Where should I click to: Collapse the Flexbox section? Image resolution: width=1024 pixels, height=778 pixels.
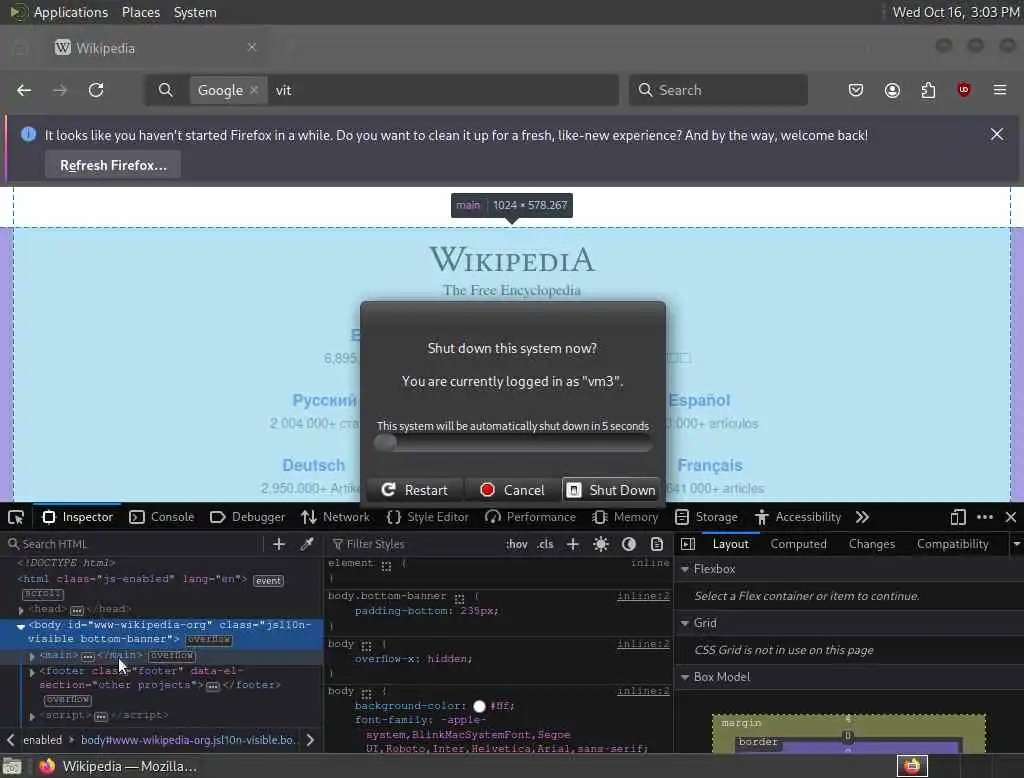pyautogui.click(x=685, y=569)
